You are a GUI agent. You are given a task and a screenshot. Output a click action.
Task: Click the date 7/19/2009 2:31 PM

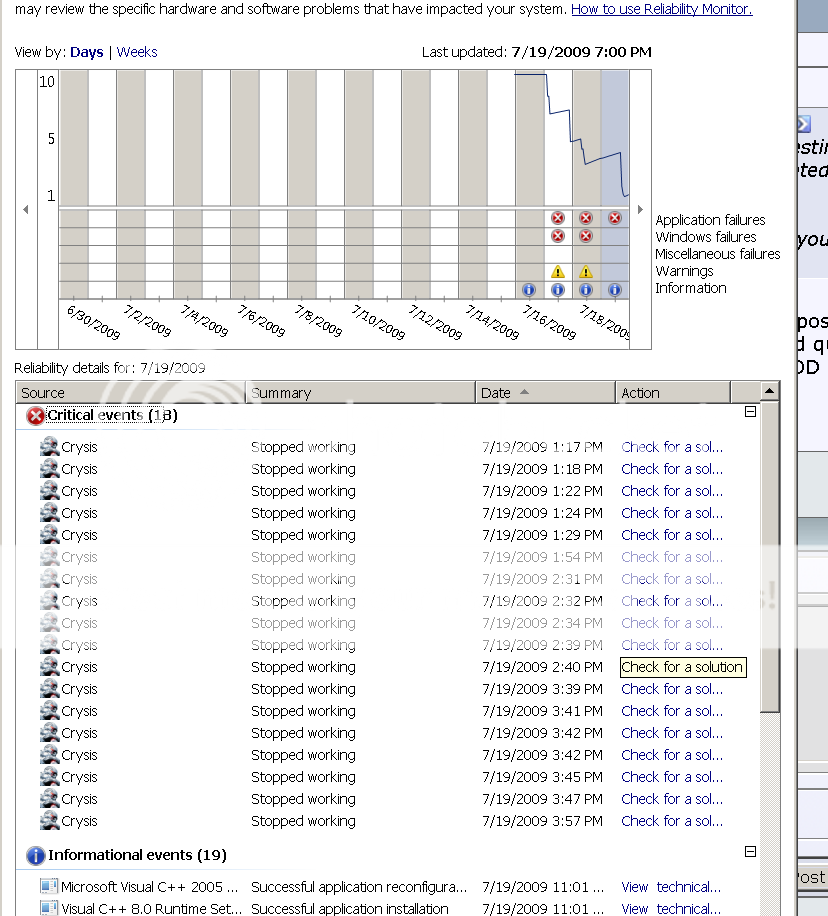tap(542, 579)
